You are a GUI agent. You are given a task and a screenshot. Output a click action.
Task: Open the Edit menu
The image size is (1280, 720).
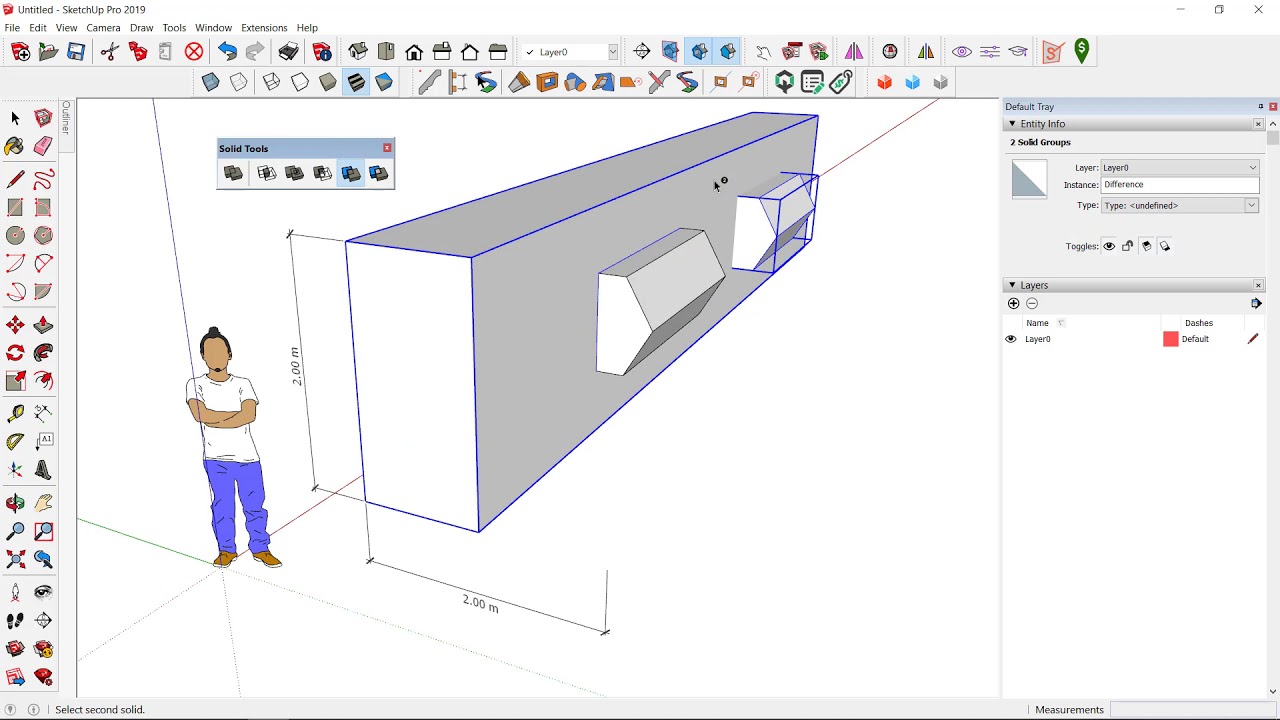point(38,28)
